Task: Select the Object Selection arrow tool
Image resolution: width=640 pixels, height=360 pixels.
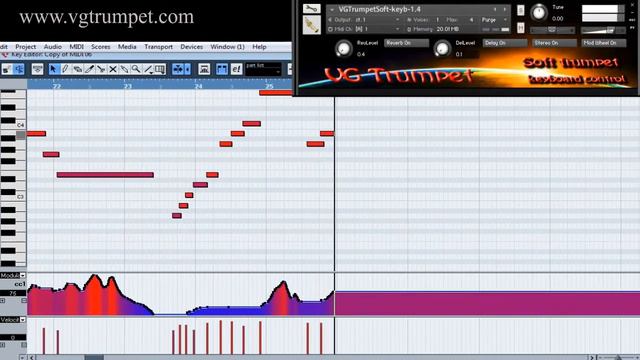Action: (53, 69)
